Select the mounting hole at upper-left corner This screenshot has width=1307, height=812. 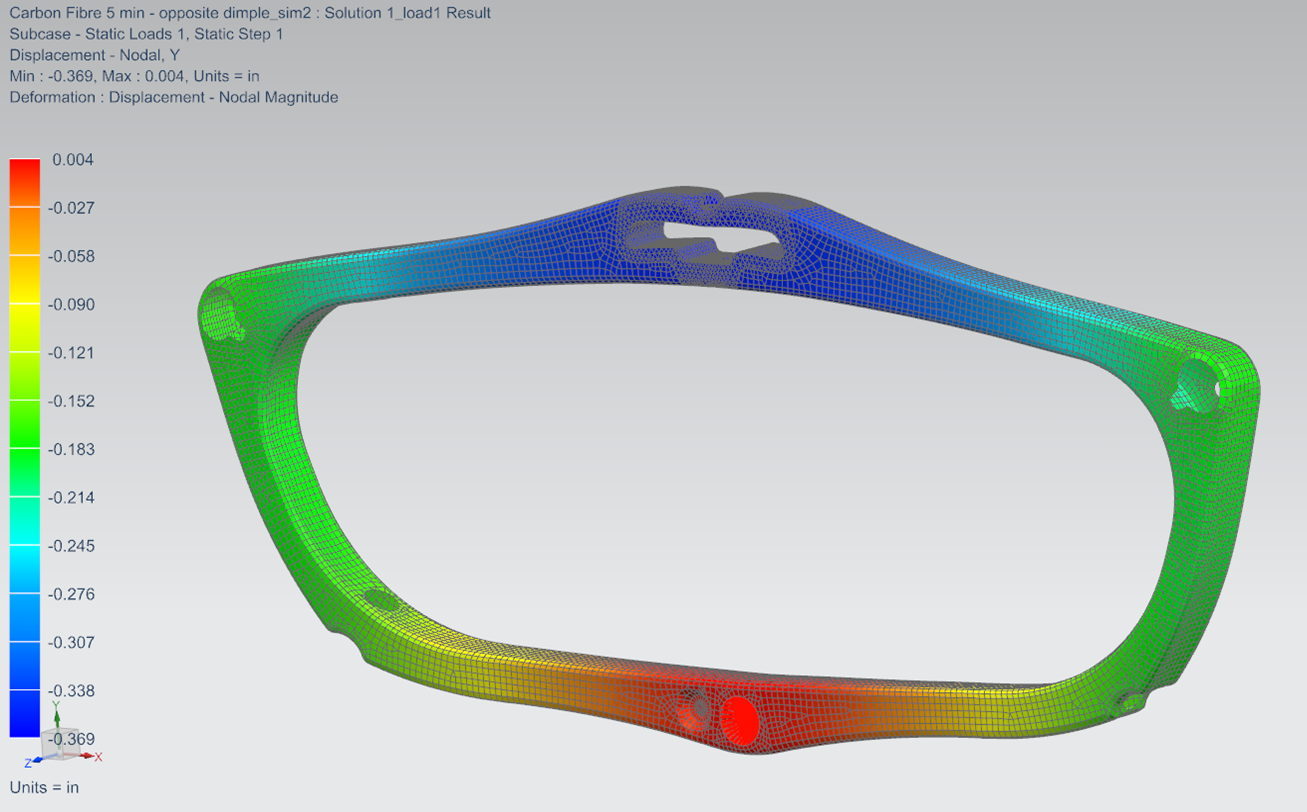[x=222, y=317]
